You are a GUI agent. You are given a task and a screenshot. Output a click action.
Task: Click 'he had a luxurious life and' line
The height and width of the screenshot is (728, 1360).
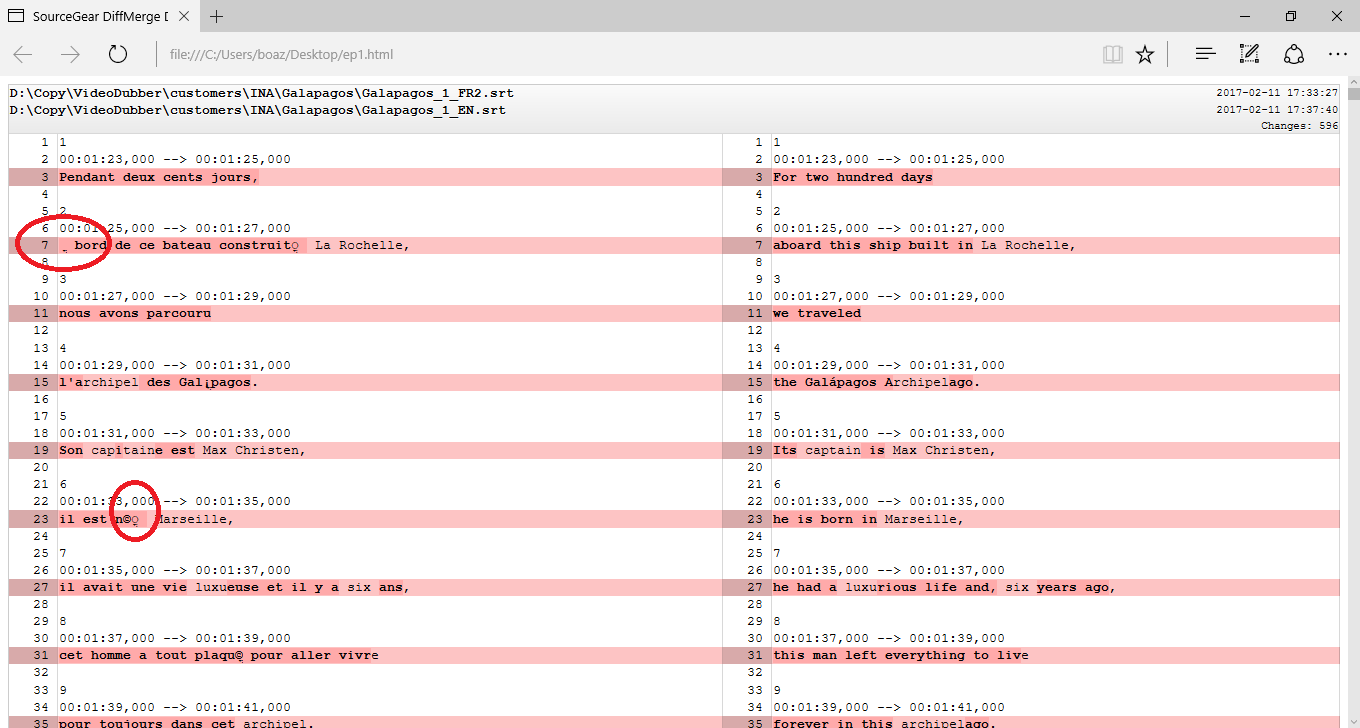[x=944, y=587]
